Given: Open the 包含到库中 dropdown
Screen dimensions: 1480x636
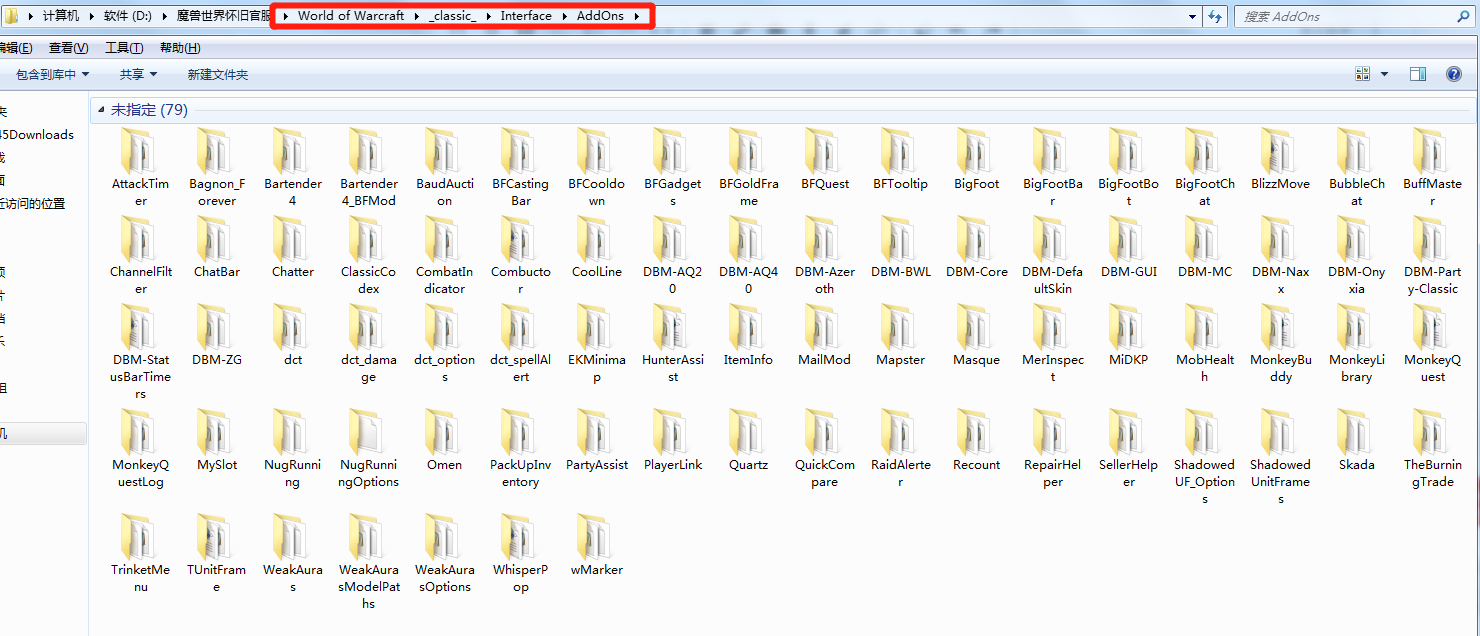Looking at the screenshot, I should point(53,74).
